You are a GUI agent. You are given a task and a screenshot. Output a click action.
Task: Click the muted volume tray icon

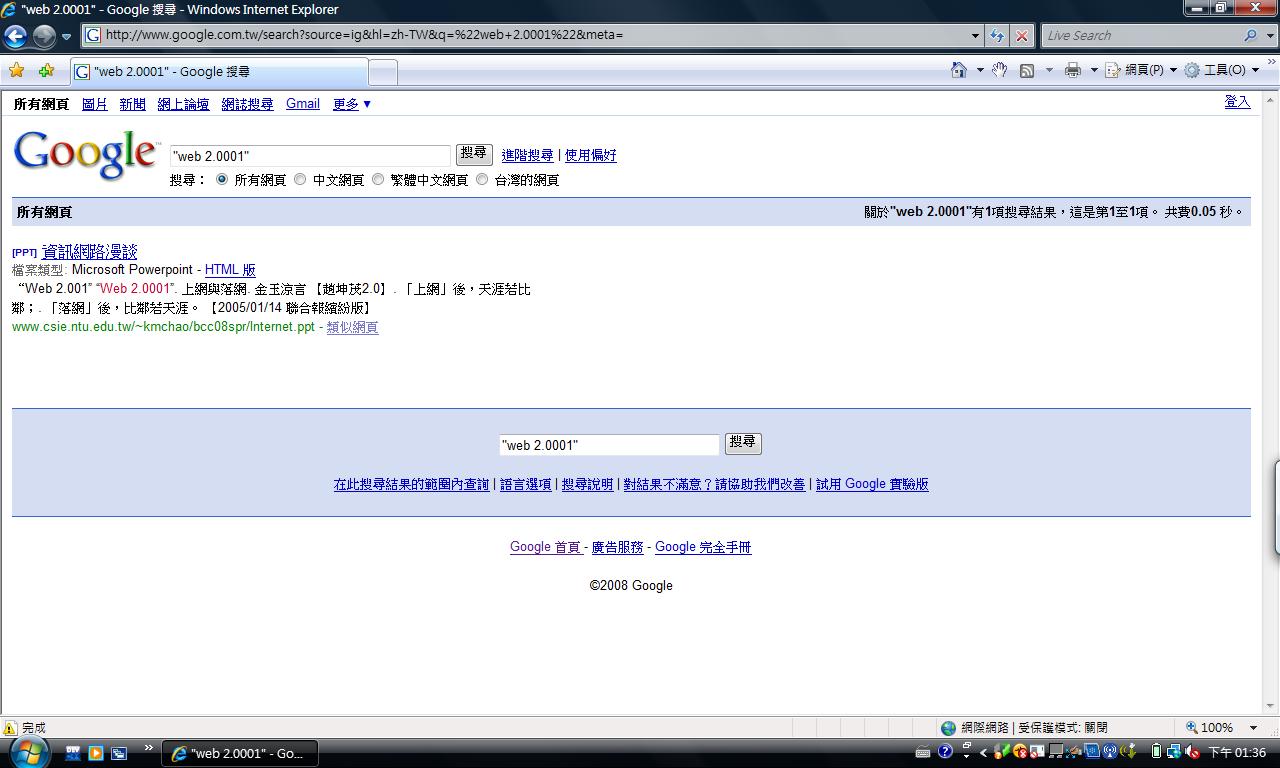coord(1191,752)
